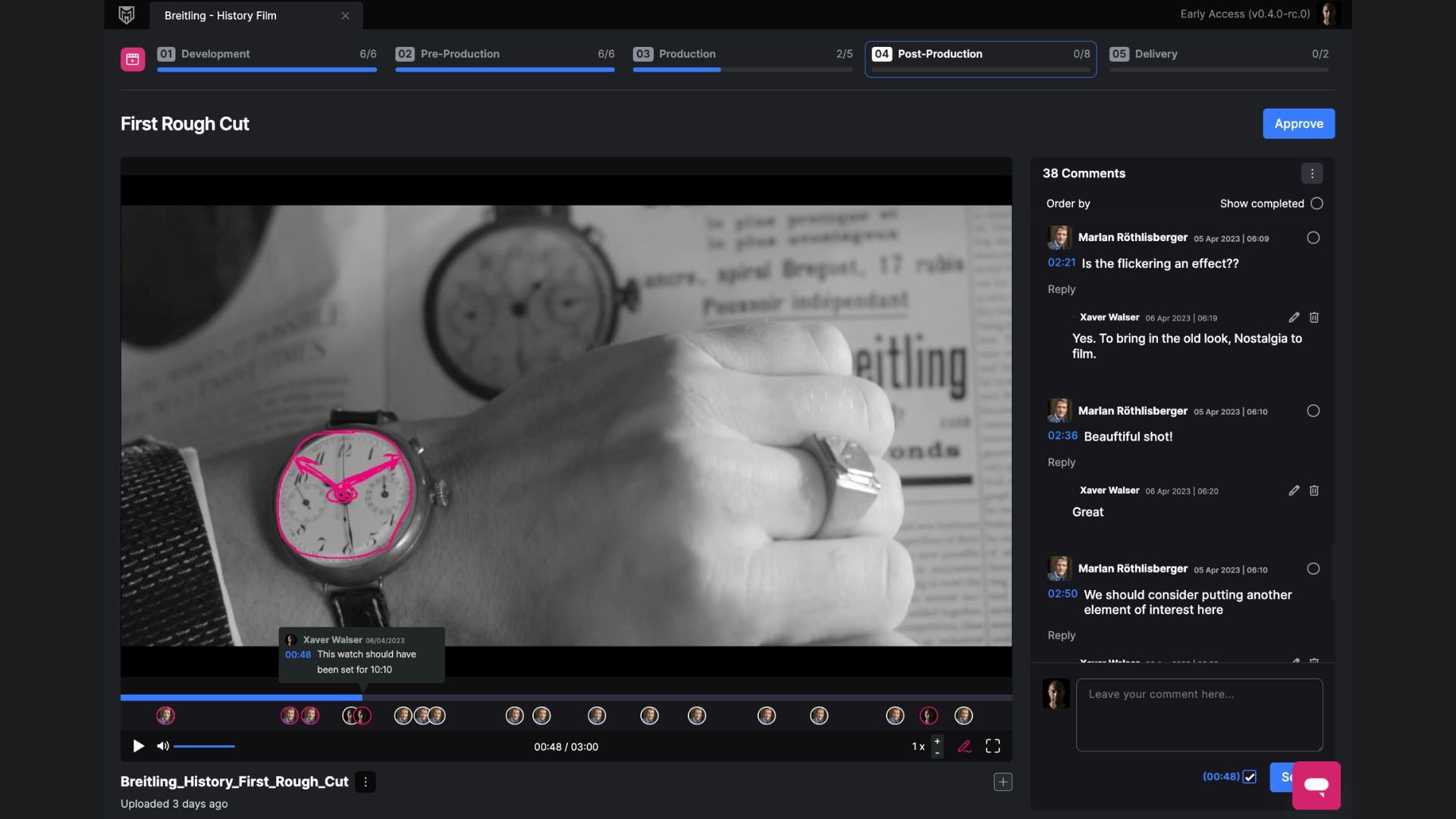Click the volume/speaker icon in player
1456x819 pixels.
tap(163, 746)
